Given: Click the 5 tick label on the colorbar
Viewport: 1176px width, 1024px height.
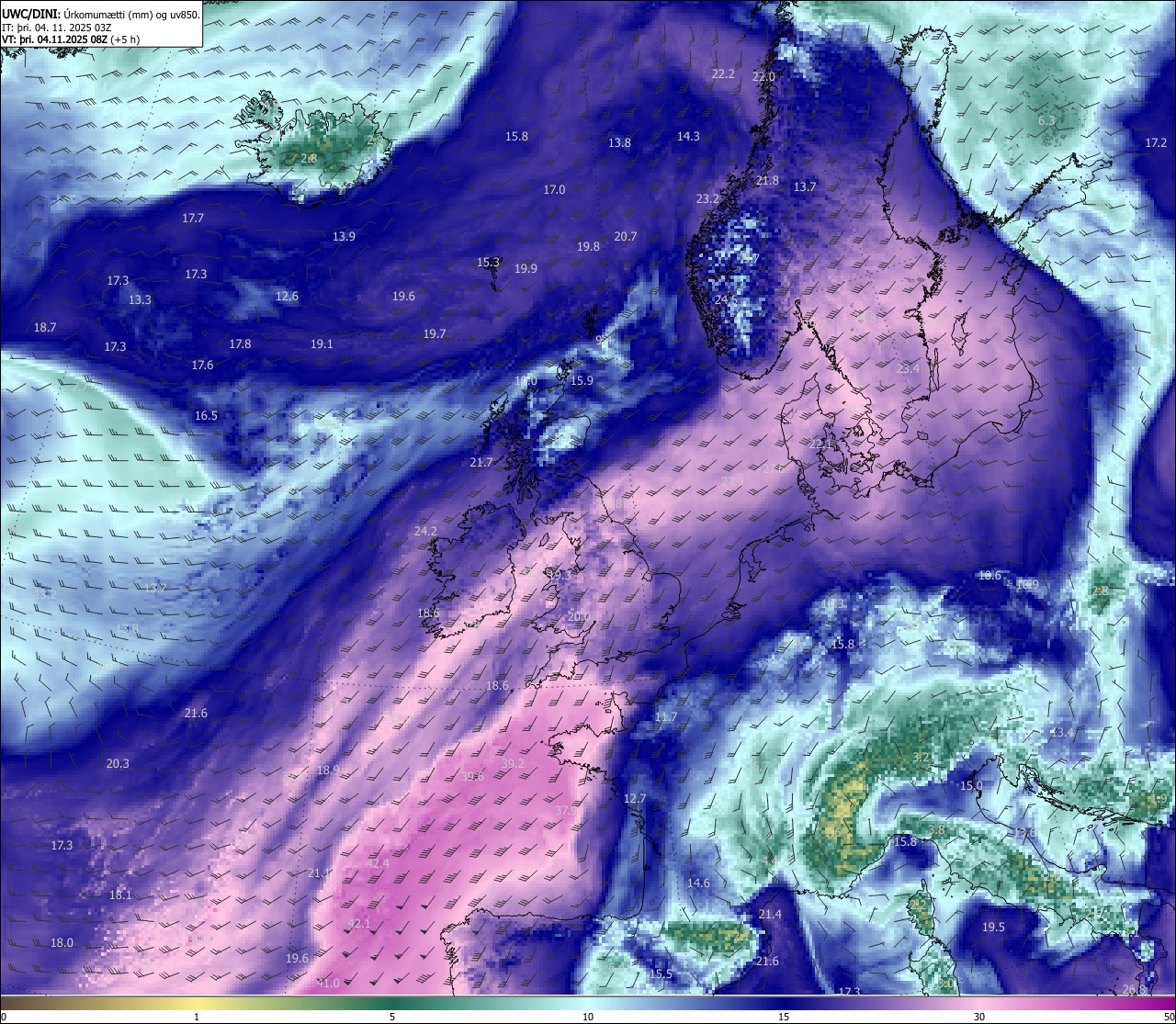Looking at the screenshot, I should (392, 1017).
